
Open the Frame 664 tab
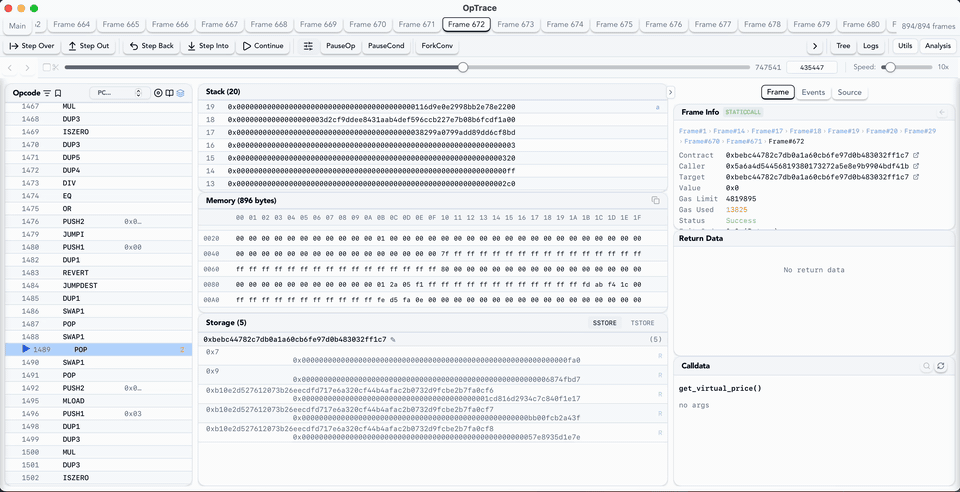pos(72,24)
